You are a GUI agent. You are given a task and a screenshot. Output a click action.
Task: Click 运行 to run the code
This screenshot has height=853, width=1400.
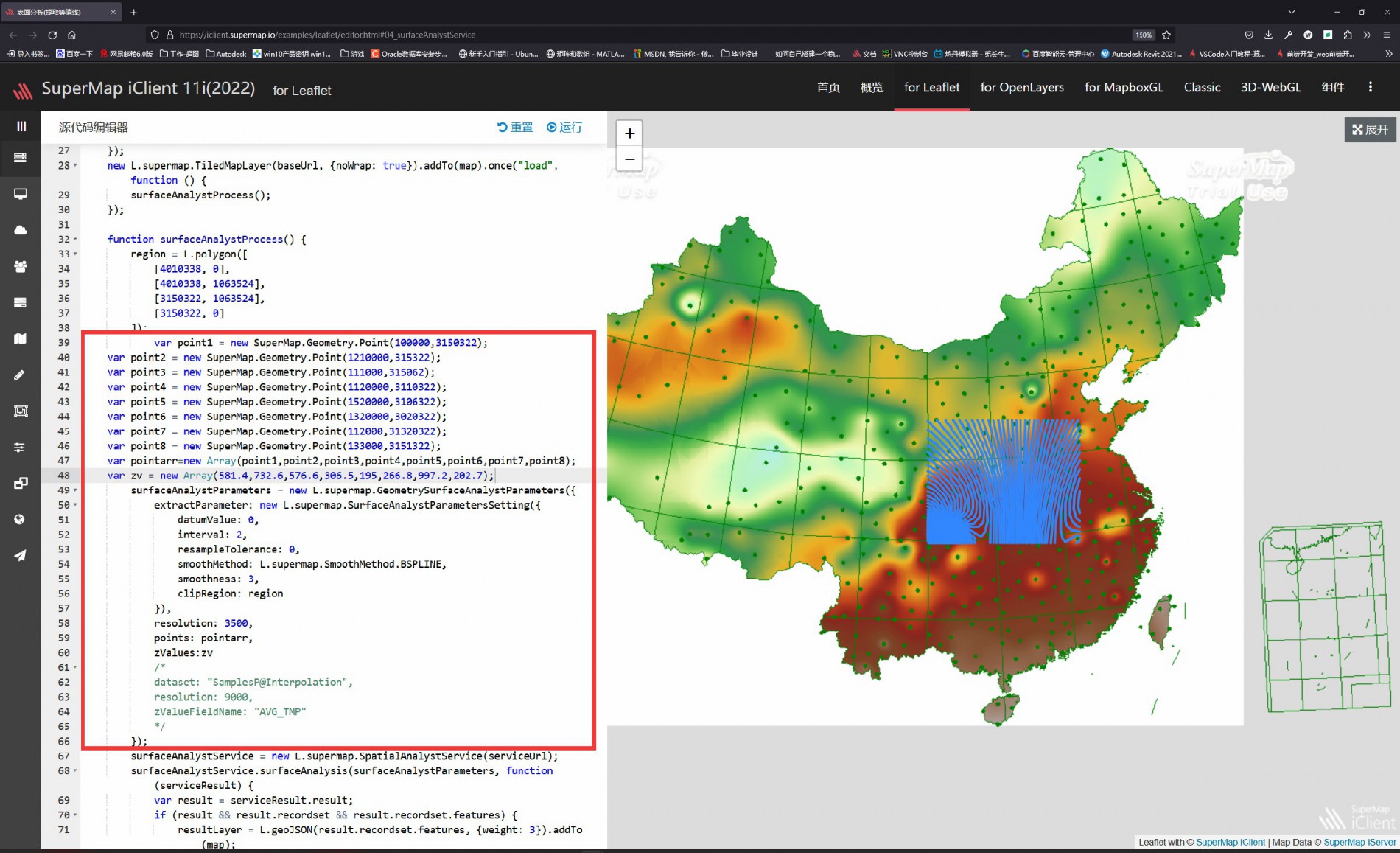(x=564, y=127)
